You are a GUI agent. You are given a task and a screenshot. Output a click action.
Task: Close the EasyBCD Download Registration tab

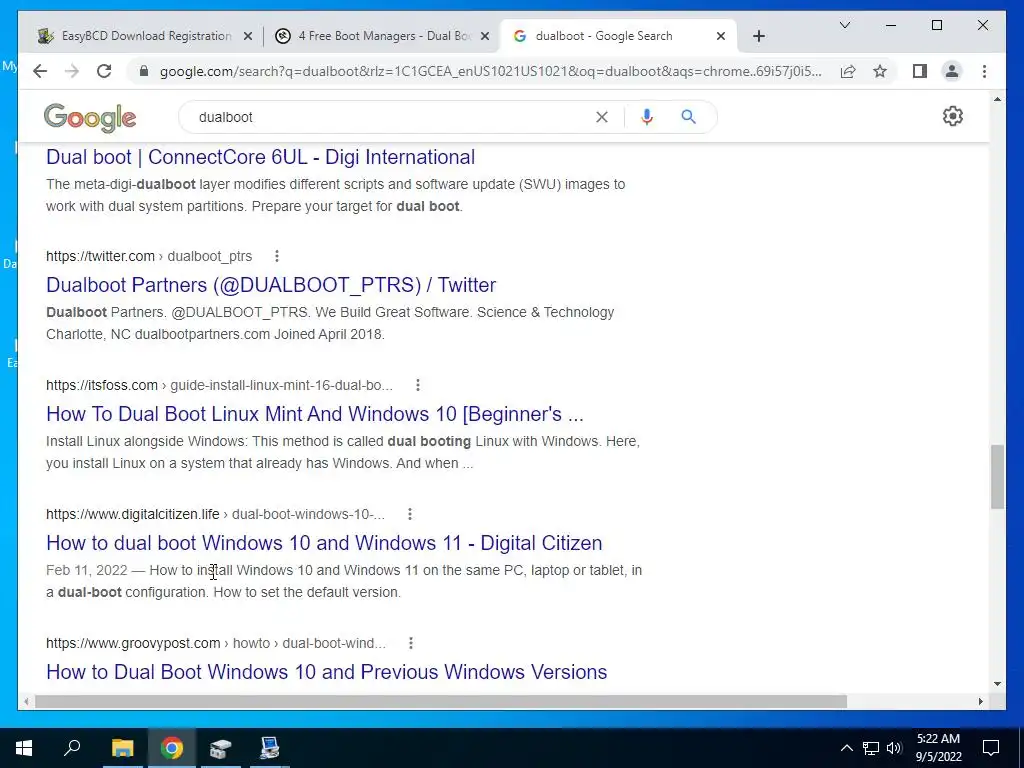click(x=248, y=37)
